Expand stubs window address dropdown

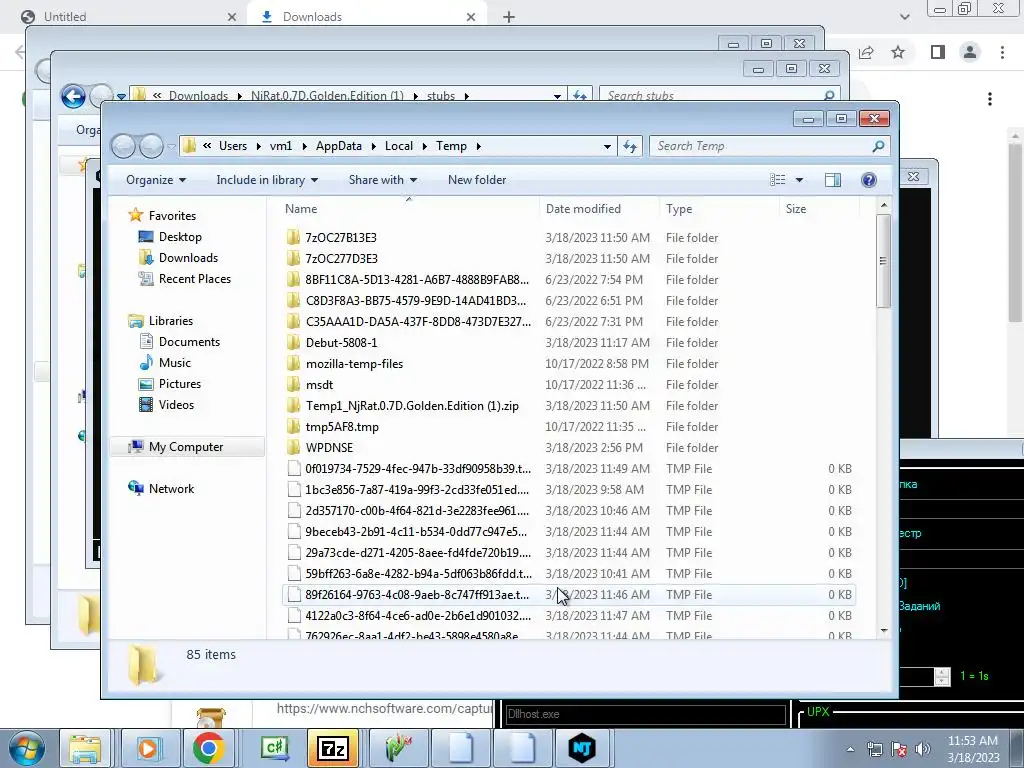pos(557,96)
